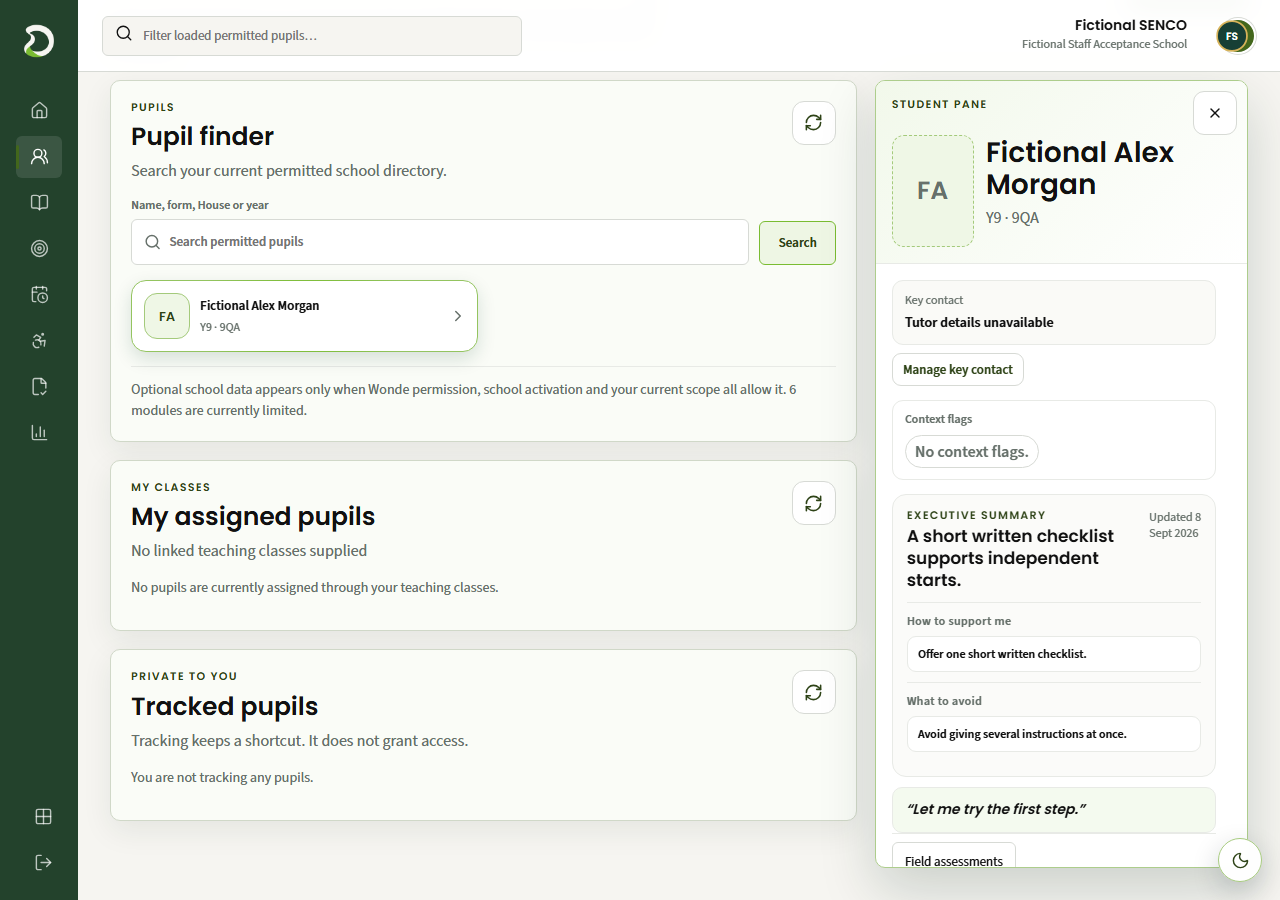Click the large FA avatar in Student pane
Image resolution: width=1280 pixels, height=900 pixels.
point(933,191)
